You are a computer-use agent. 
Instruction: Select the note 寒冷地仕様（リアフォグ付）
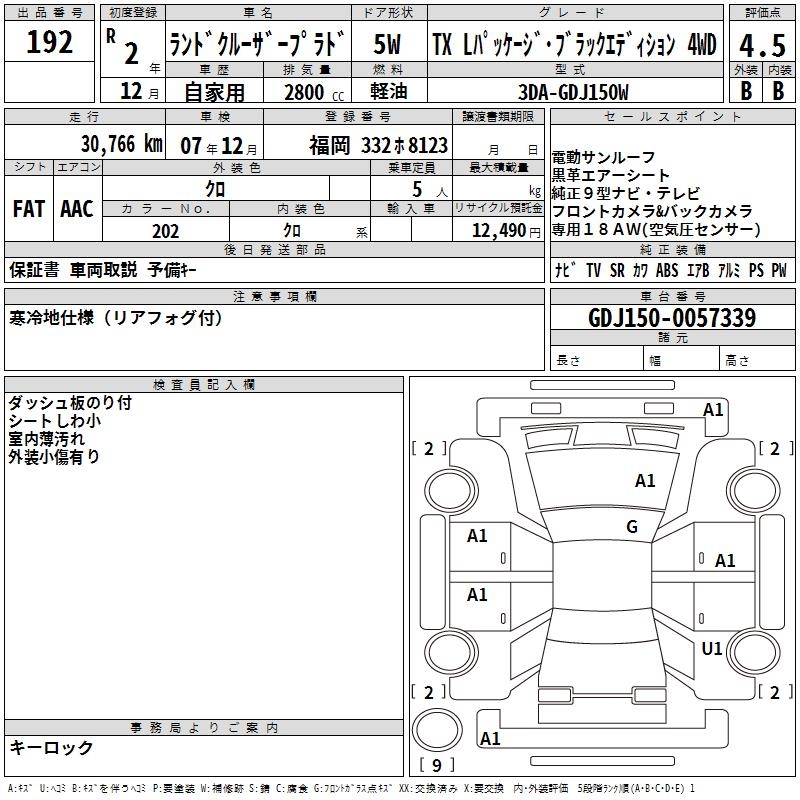(116, 318)
